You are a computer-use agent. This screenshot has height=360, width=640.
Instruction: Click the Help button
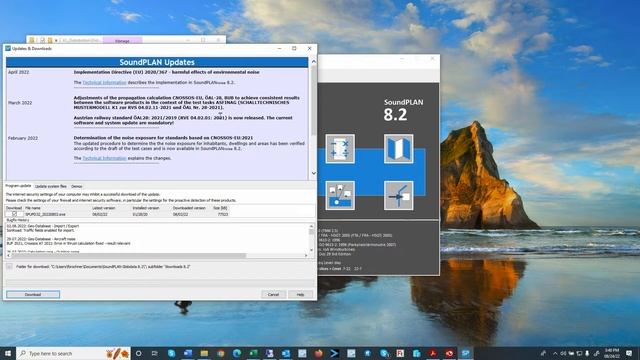point(300,294)
